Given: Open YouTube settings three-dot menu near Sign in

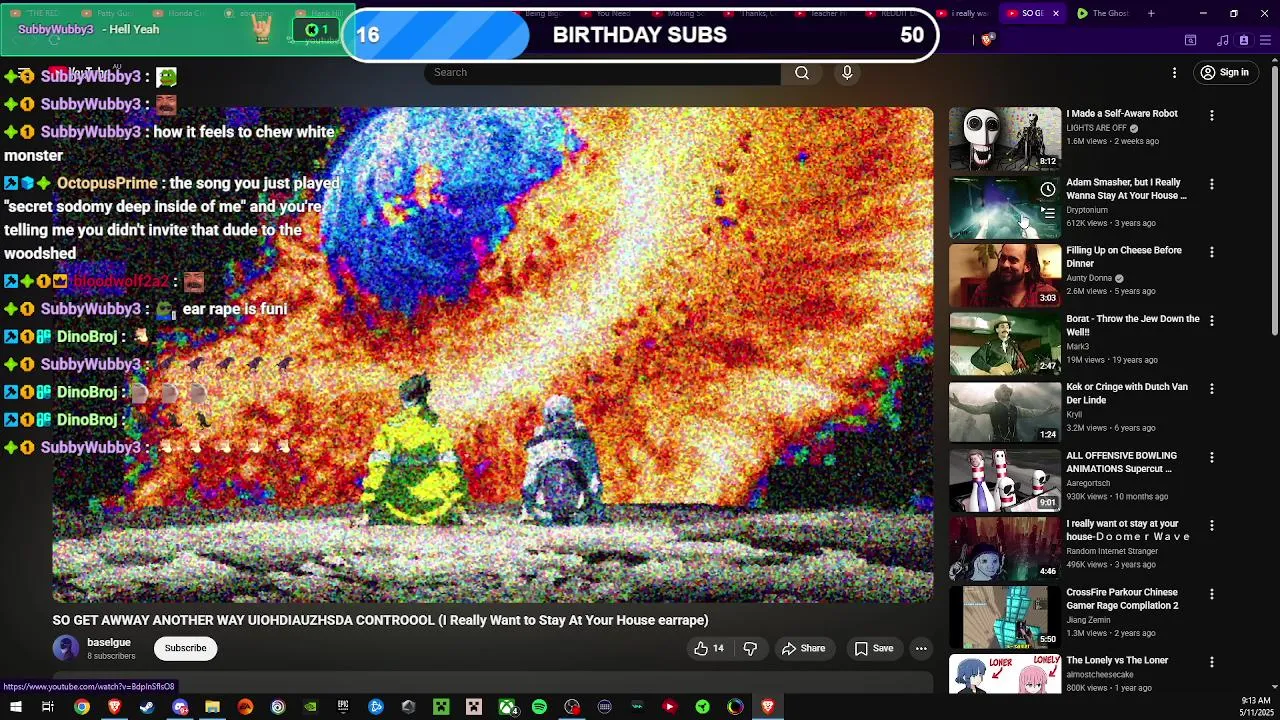Looking at the screenshot, I should pyautogui.click(x=1174, y=73).
